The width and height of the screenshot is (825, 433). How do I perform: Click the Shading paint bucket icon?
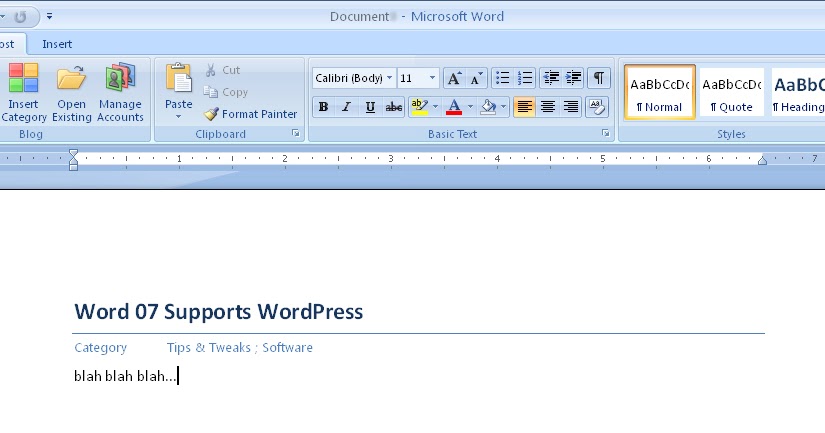click(488, 107)
